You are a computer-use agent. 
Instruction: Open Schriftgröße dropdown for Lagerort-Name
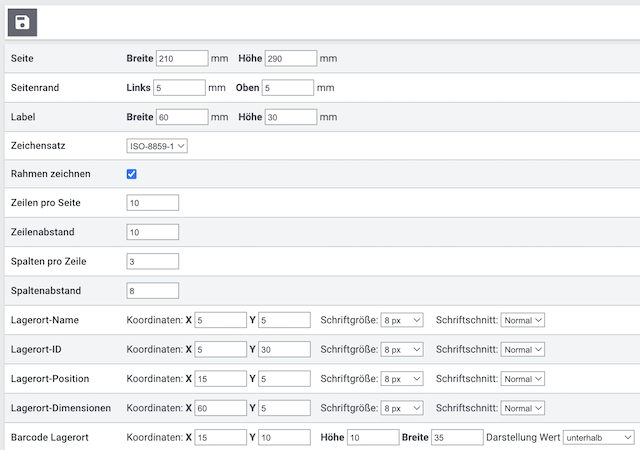[x=402, y=321]
